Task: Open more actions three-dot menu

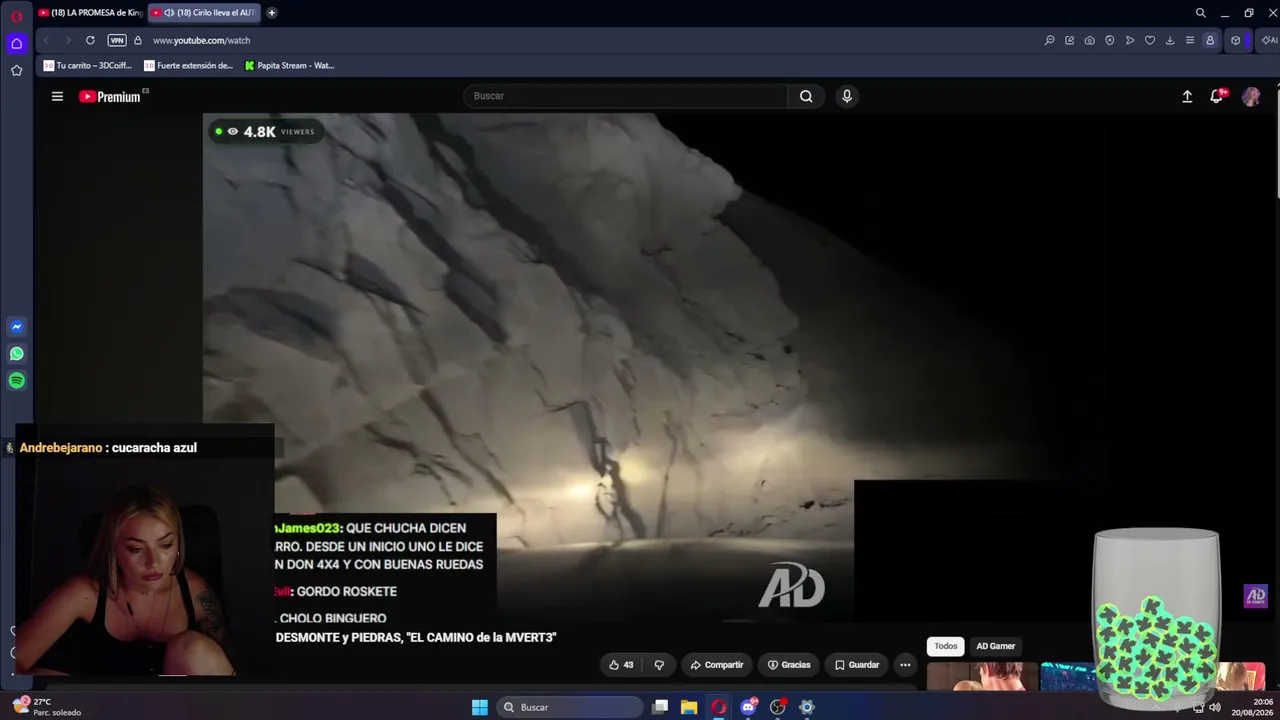Action: click(x=905, y=665)
